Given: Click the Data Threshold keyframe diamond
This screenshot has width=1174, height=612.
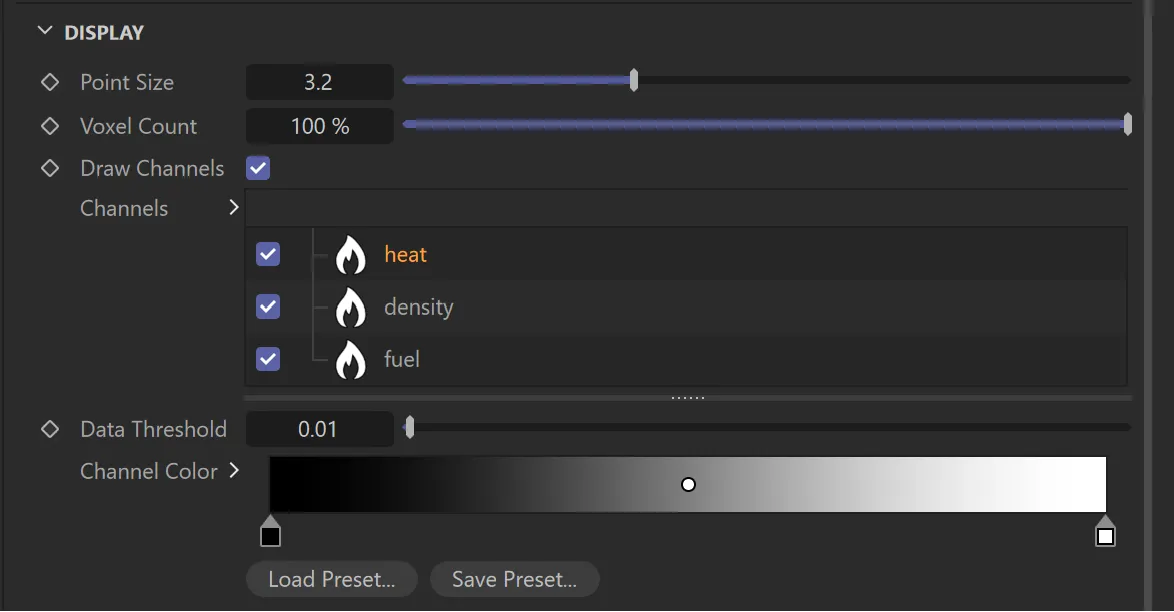Looking at the screenshot, I should [x=50, y=429].
